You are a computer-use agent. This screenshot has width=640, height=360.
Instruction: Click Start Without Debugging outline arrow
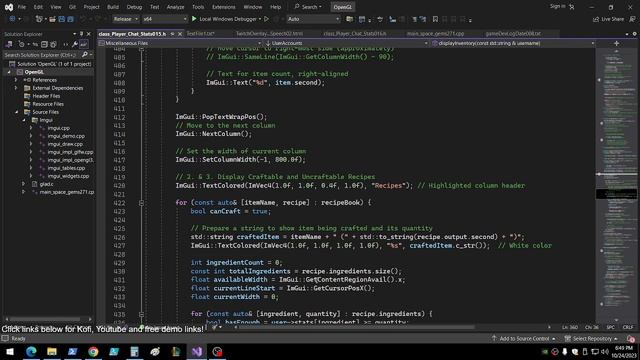pos(267,19)
